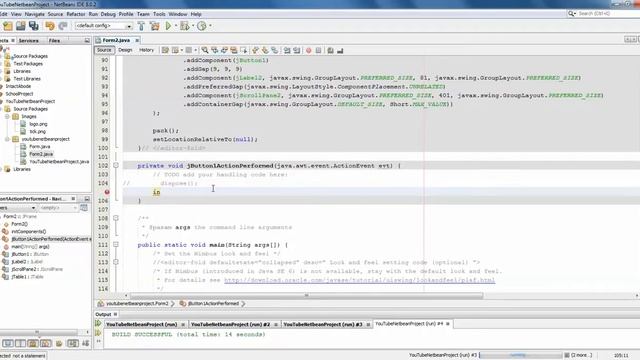Click the Find Selection magnifier icon in editor toolbar
The image size is (640, 360).
(x=205, y=50)
